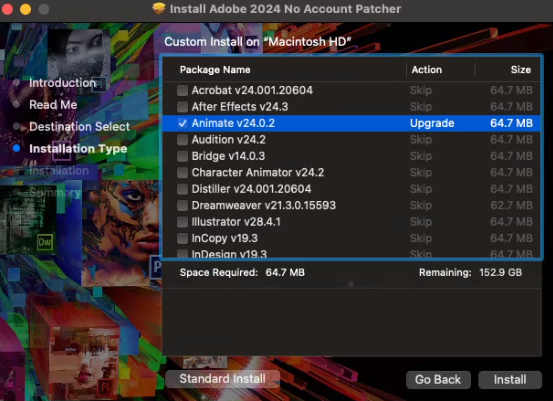This screenshot has width=553, height=401.
Task: Tick the InCopy v19.3 checkbox
Action: pos(182,238)
